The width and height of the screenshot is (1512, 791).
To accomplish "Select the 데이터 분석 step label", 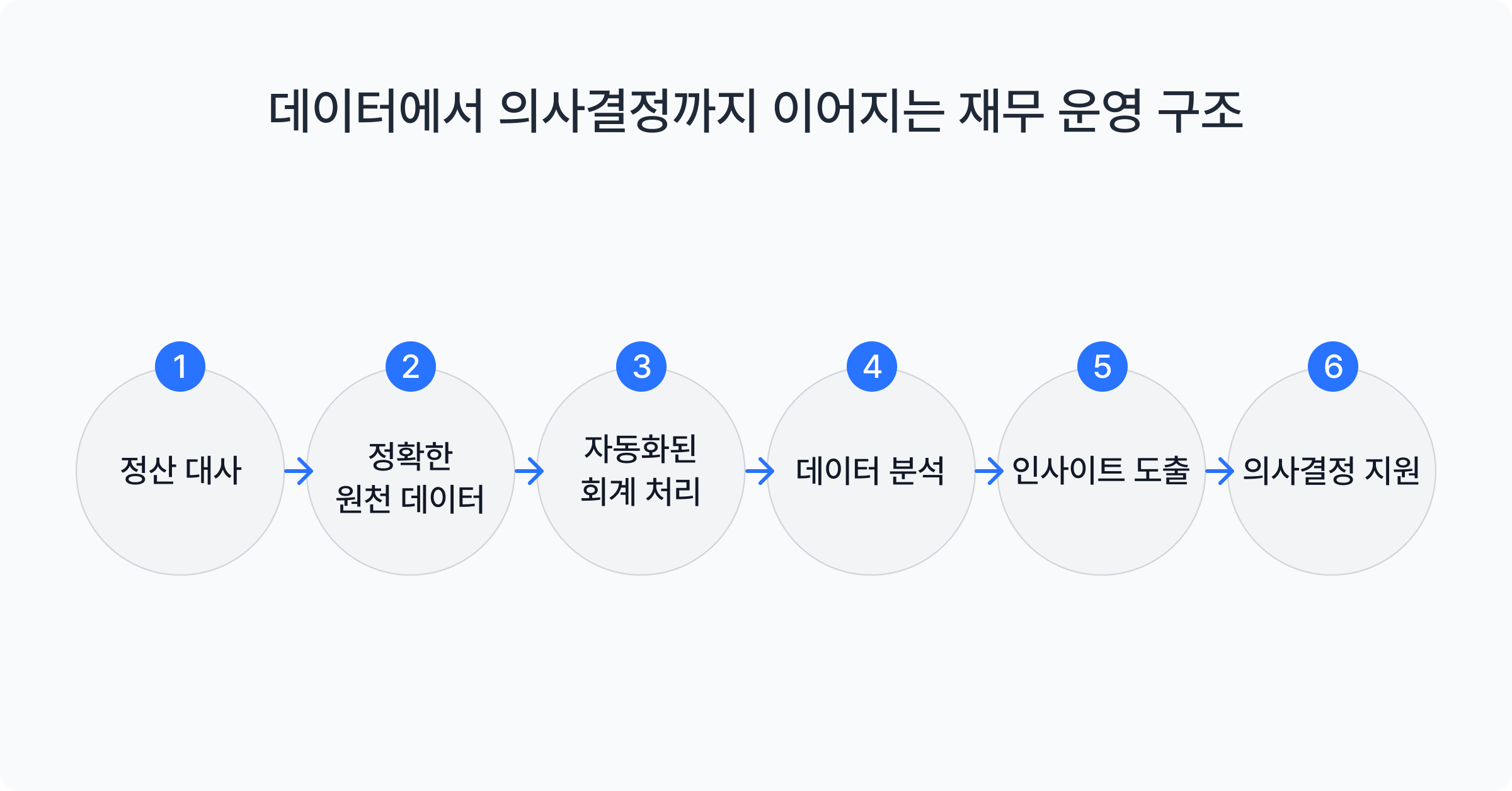I will pos(870,470).
